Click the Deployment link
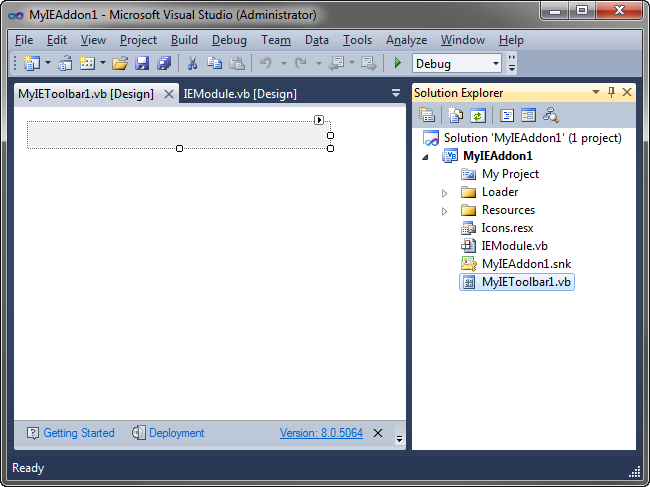Viewport: 650px width, 487px height. (x=177, y=433)
